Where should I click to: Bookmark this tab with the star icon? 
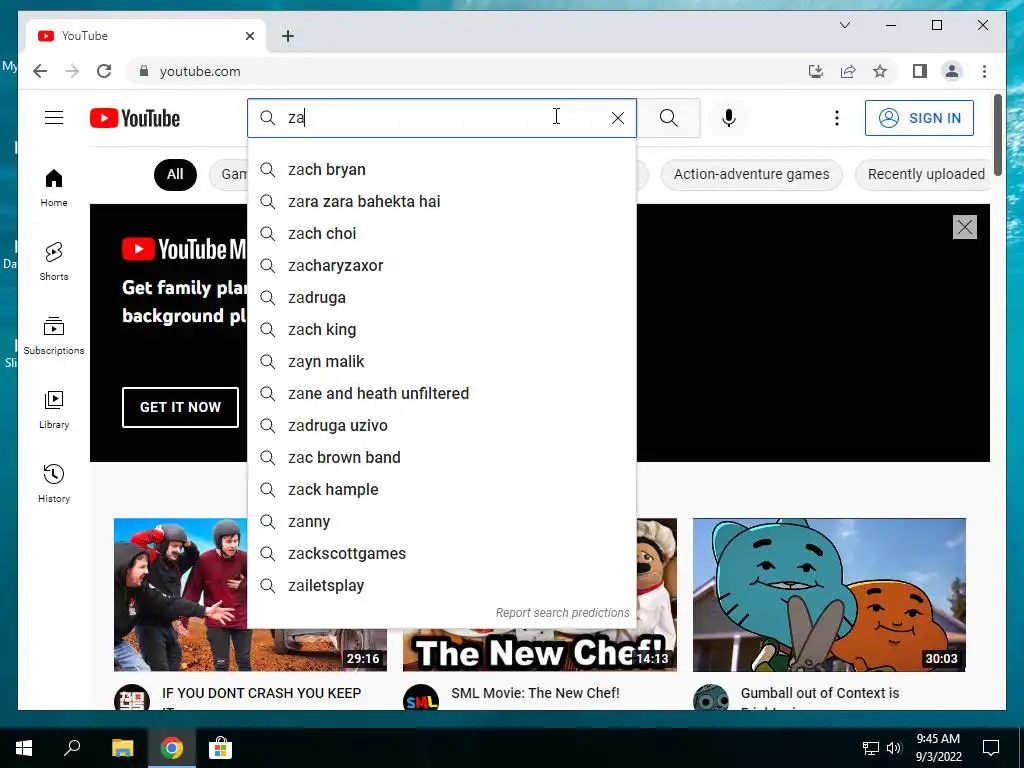[x=880, y=71]
